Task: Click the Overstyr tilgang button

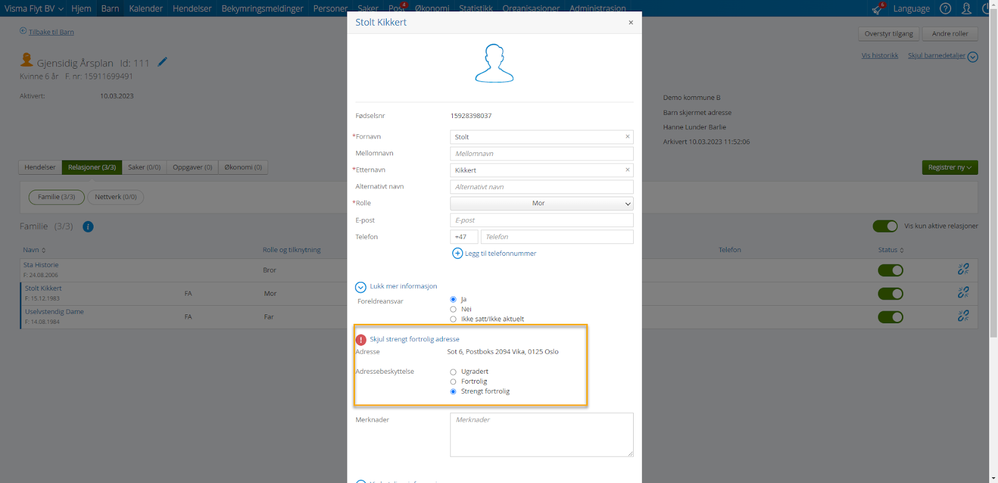Action: [889, 34]
